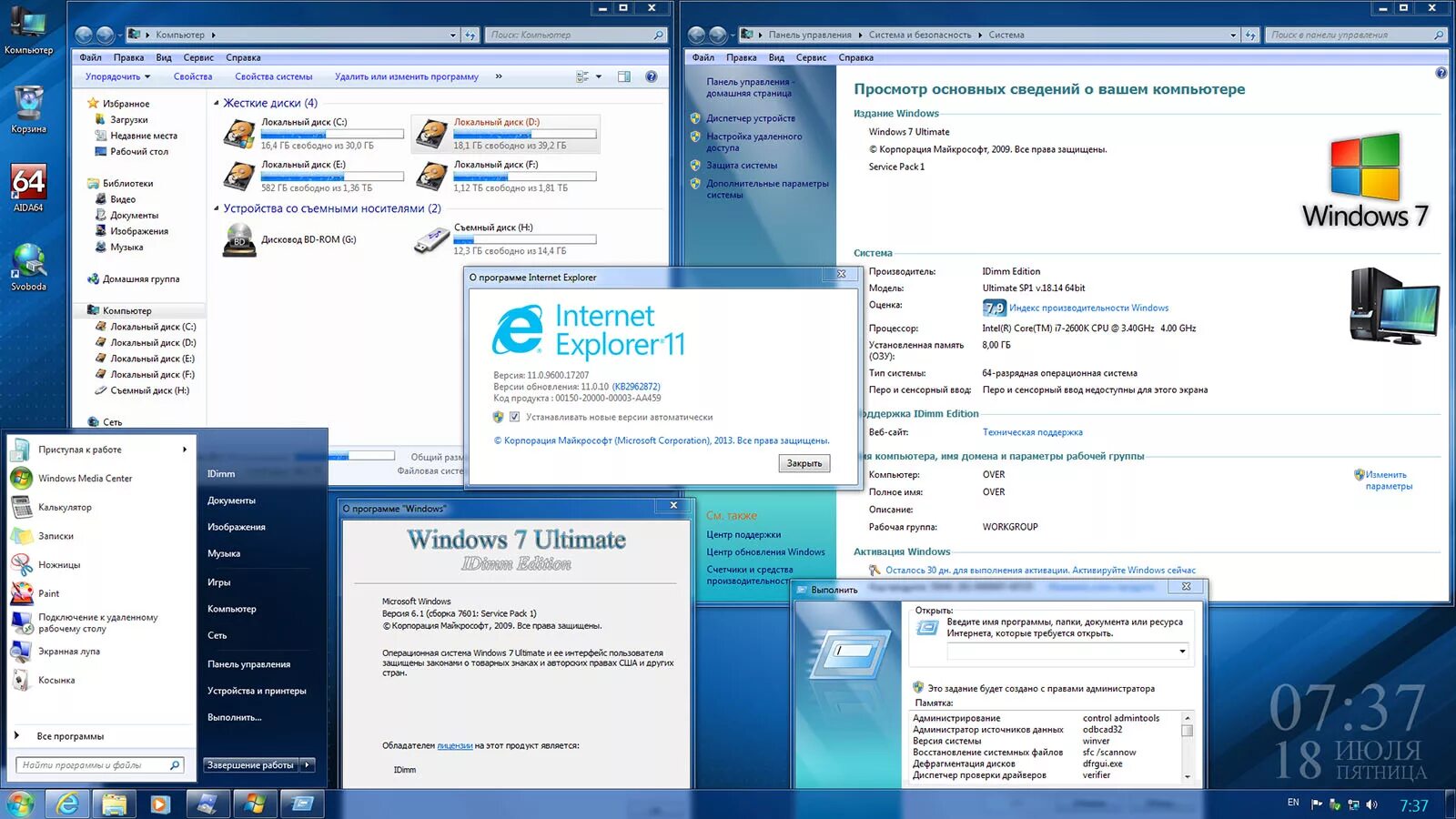Select the Дисковод BD-ROM (G:) icon
1456x819 pixels.
[240, 240]
